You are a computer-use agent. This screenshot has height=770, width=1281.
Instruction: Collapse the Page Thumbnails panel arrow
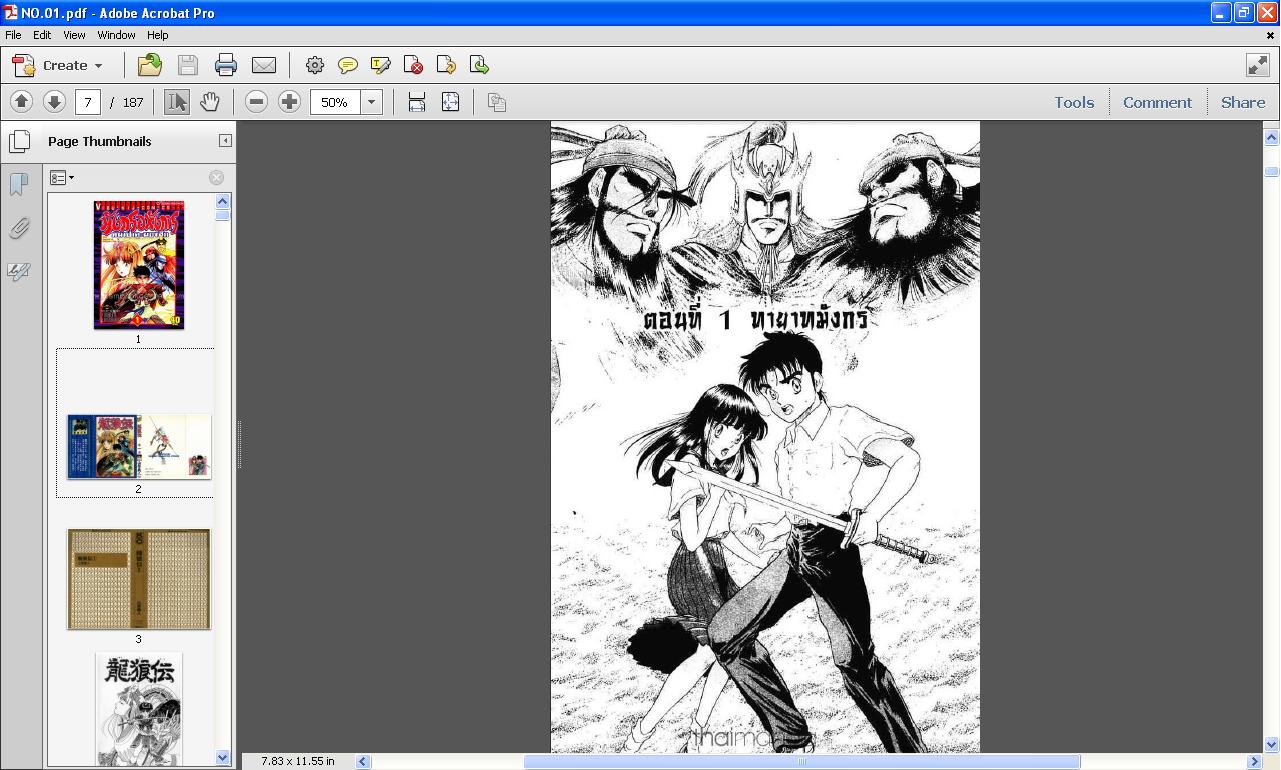pyautogui.click(x=225, y=141)
